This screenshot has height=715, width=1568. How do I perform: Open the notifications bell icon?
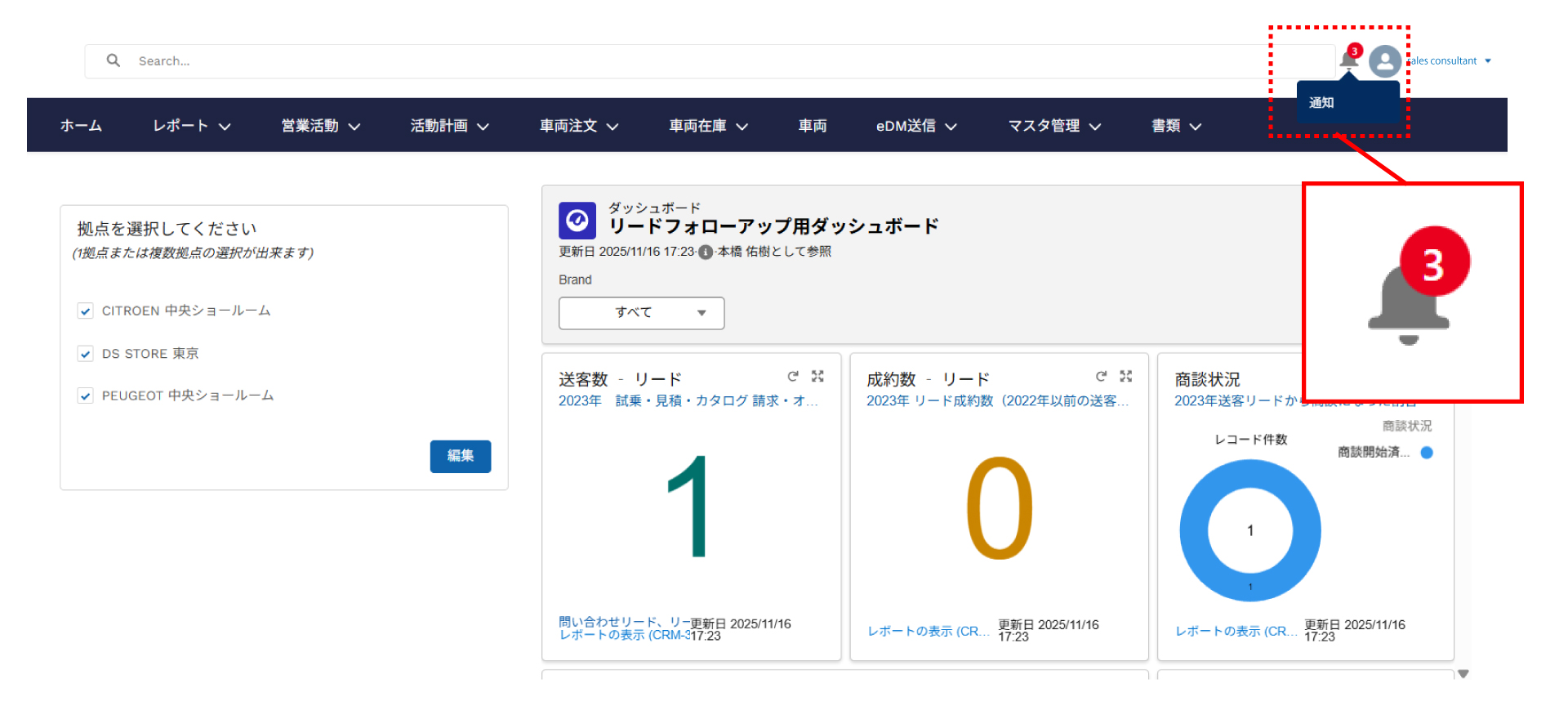point(1348,60)
